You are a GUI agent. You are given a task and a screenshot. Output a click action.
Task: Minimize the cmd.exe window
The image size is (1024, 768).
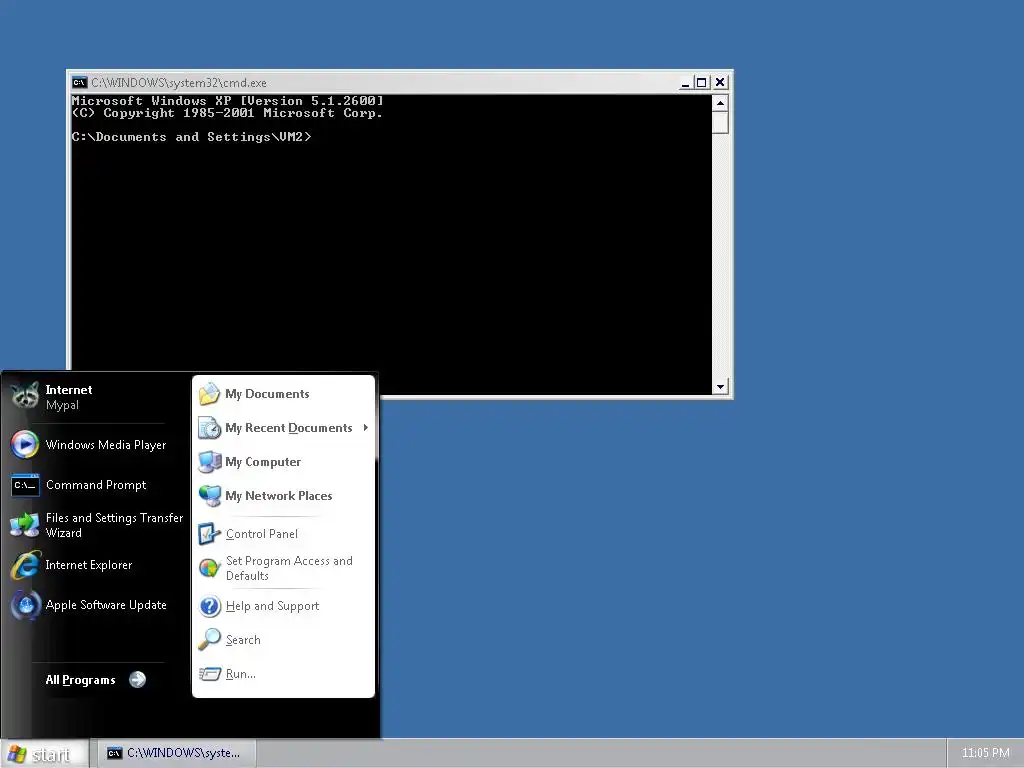pyautogui.click(x=685, y=82)
